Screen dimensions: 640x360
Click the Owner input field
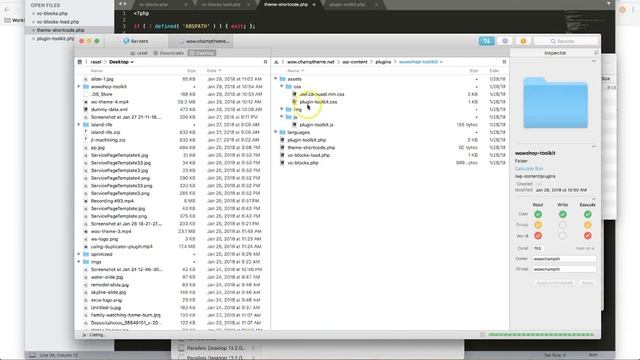click(564, 259)
